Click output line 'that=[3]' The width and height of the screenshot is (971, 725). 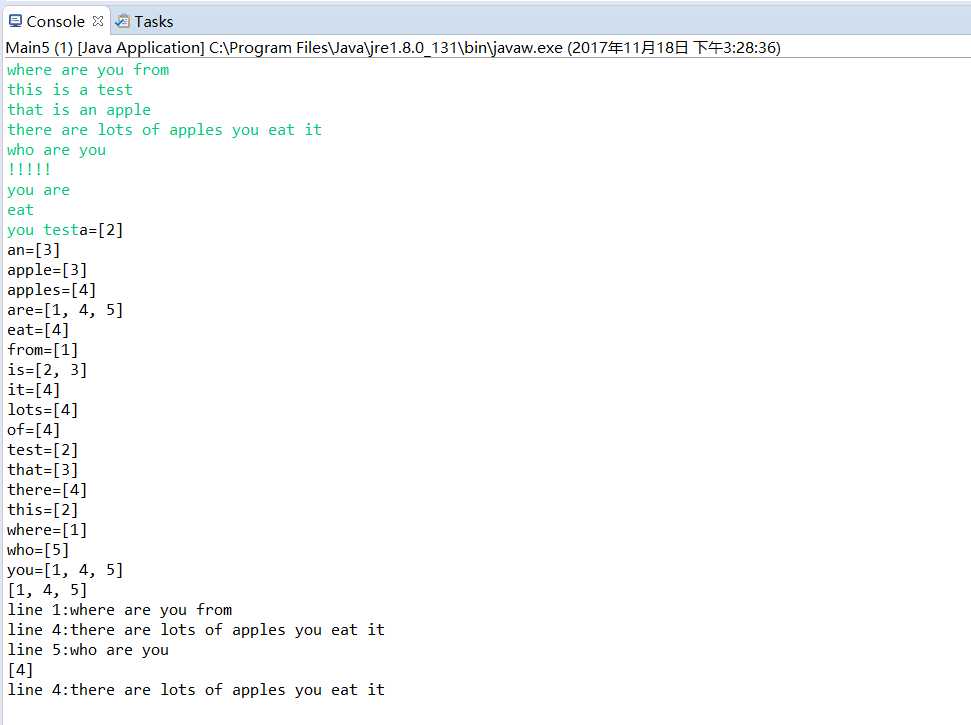43,470
